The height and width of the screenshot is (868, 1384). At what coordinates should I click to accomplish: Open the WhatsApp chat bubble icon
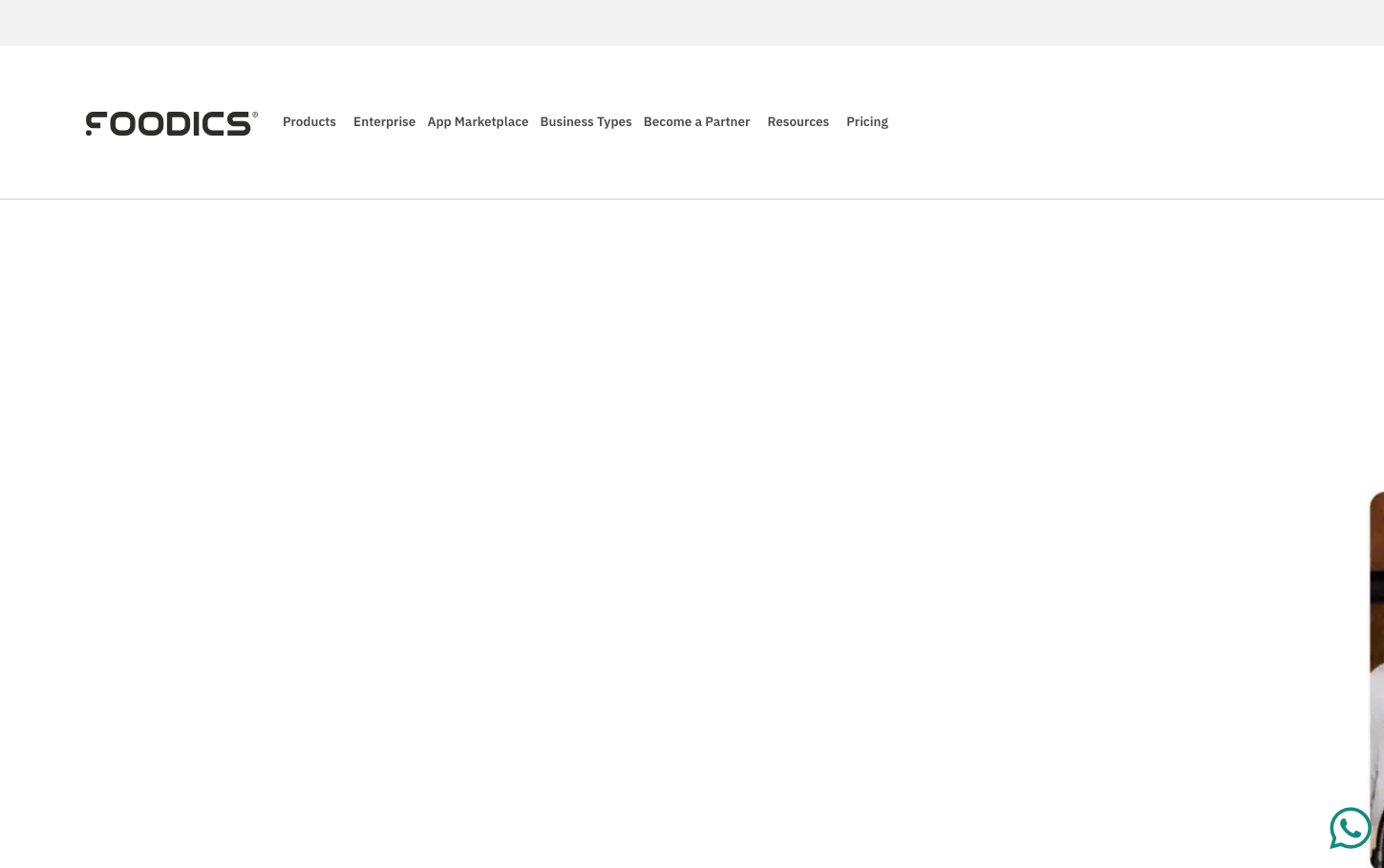[x=1350, y=828]
